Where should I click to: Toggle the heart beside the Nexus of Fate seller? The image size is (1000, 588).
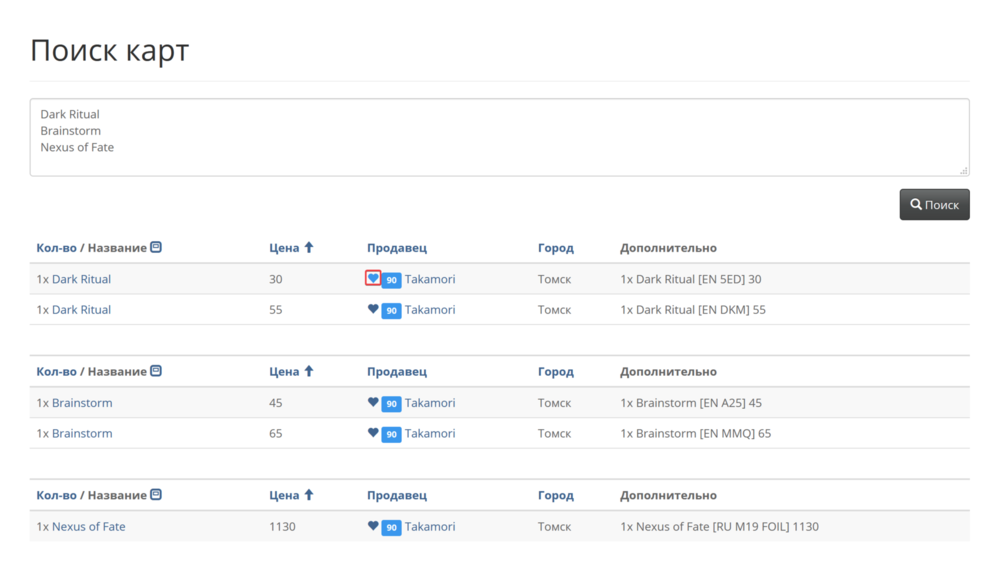(373, 526)
